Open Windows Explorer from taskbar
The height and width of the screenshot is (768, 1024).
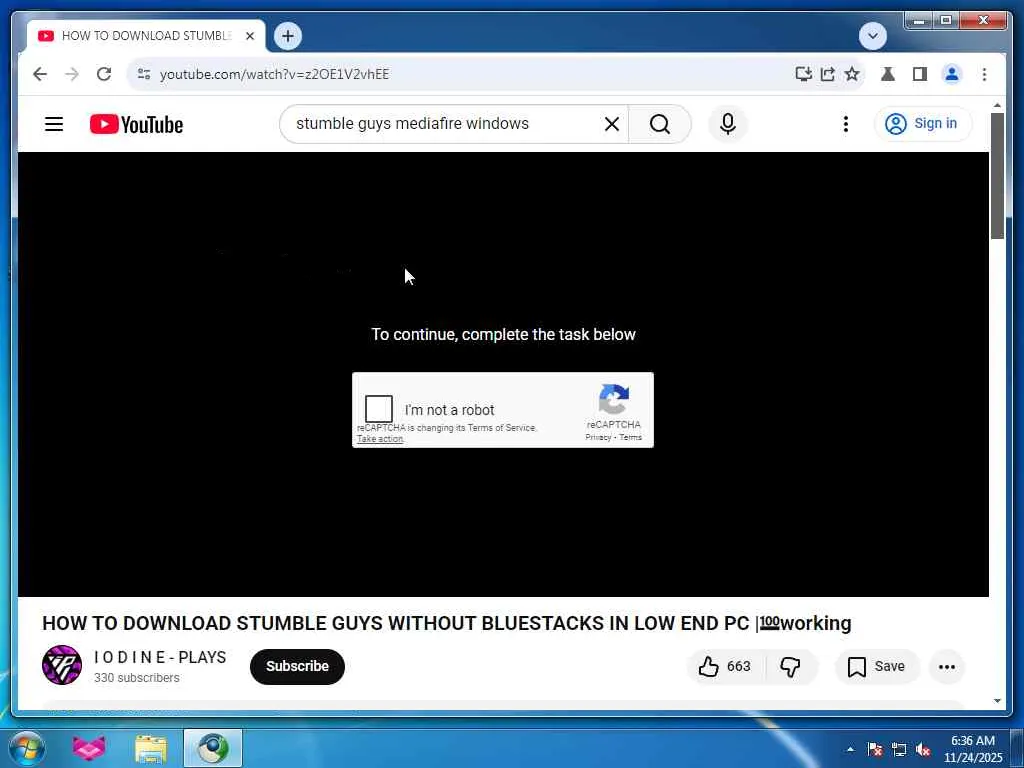point(151,749)
